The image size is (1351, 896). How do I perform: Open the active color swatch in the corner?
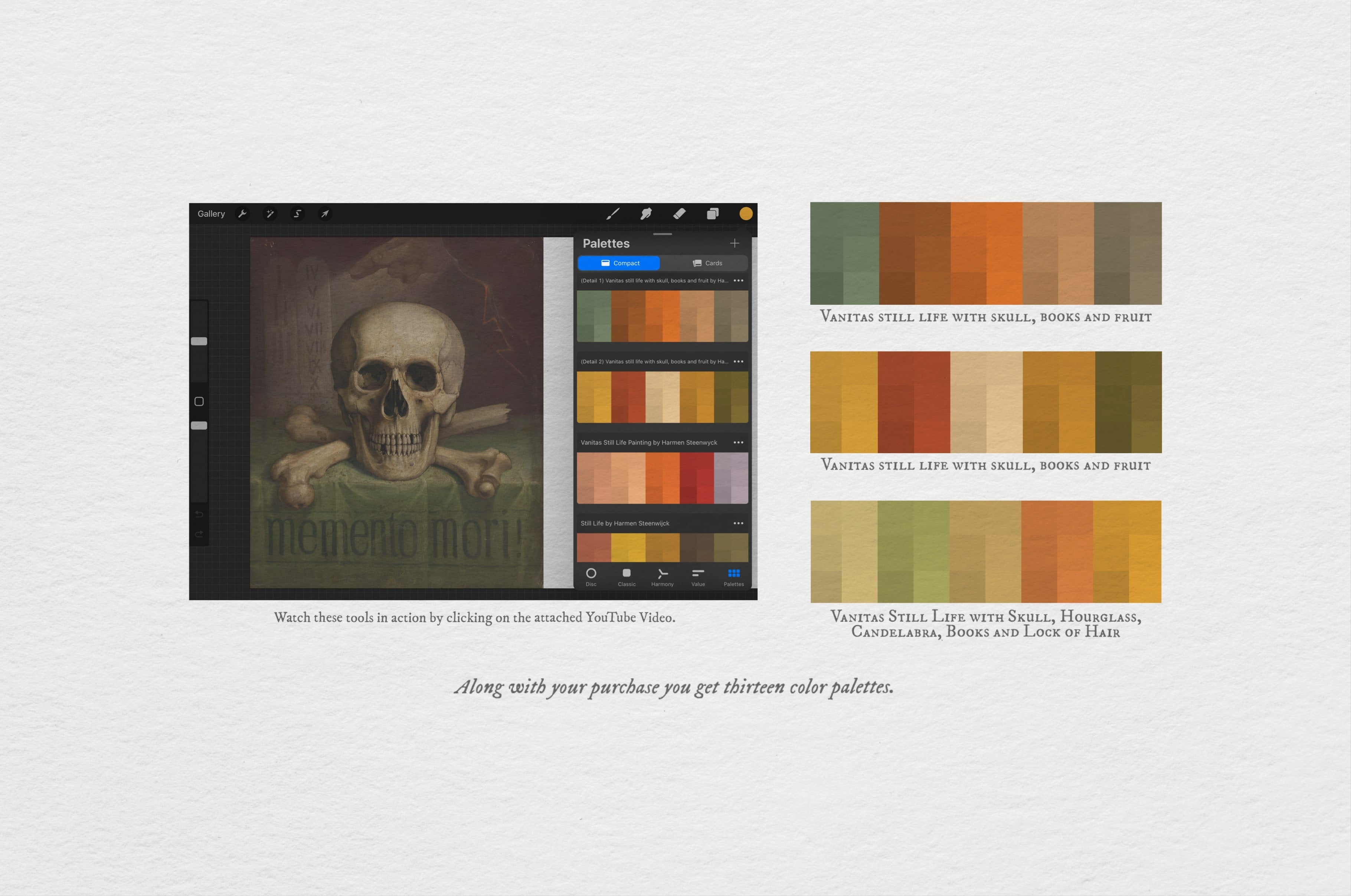746,214
